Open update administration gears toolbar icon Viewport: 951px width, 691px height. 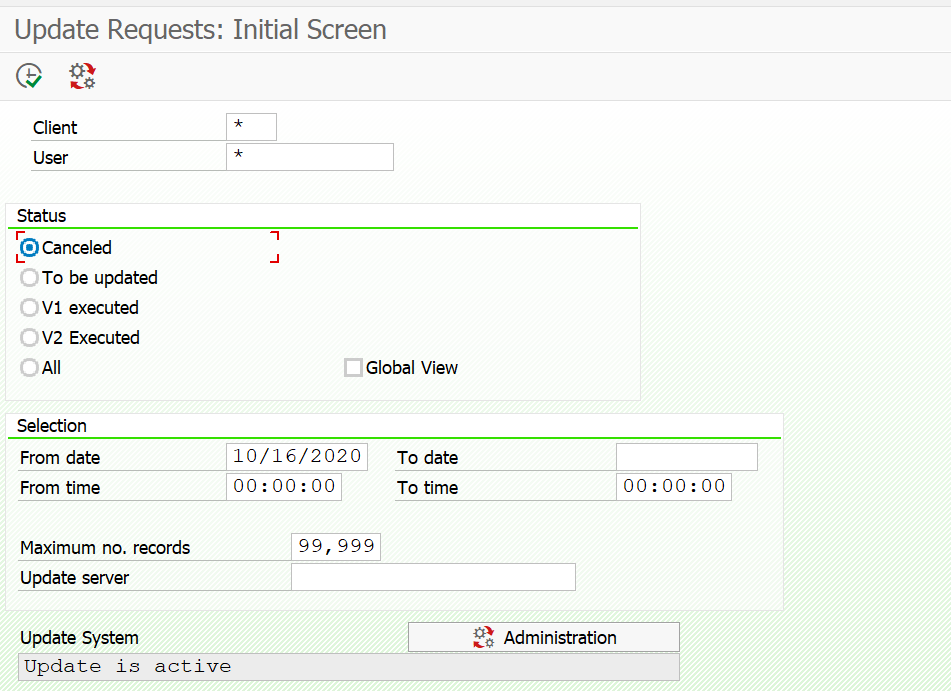coord(82,76)
